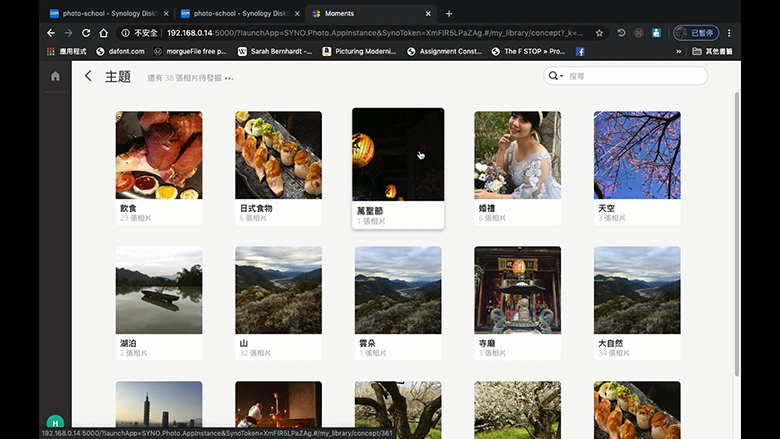Open the Sarah Bernhardt bookmark
The width and height of the screenshot is (780, 439).
click(275, 51)
